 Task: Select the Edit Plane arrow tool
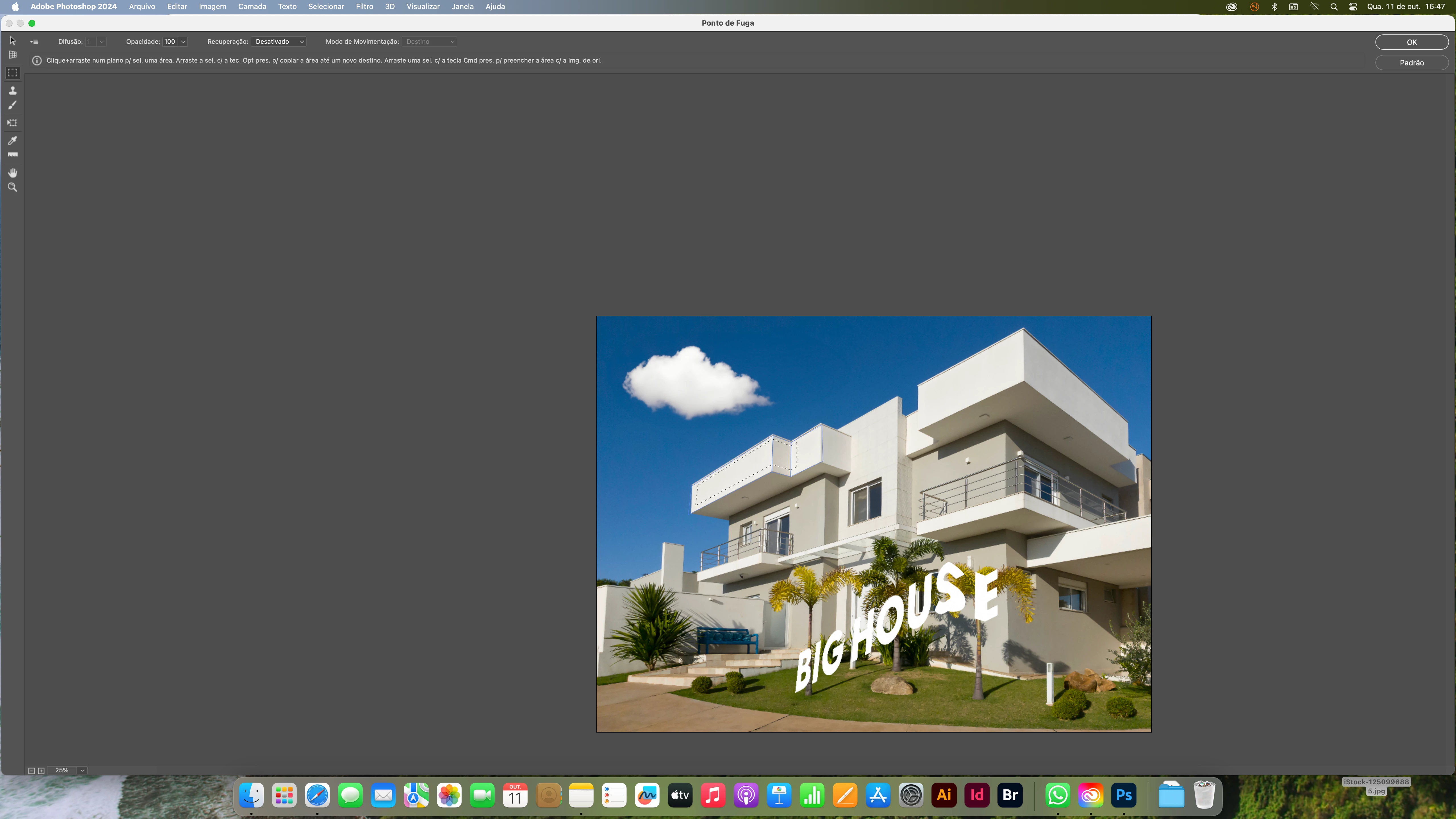coord(13,41)
